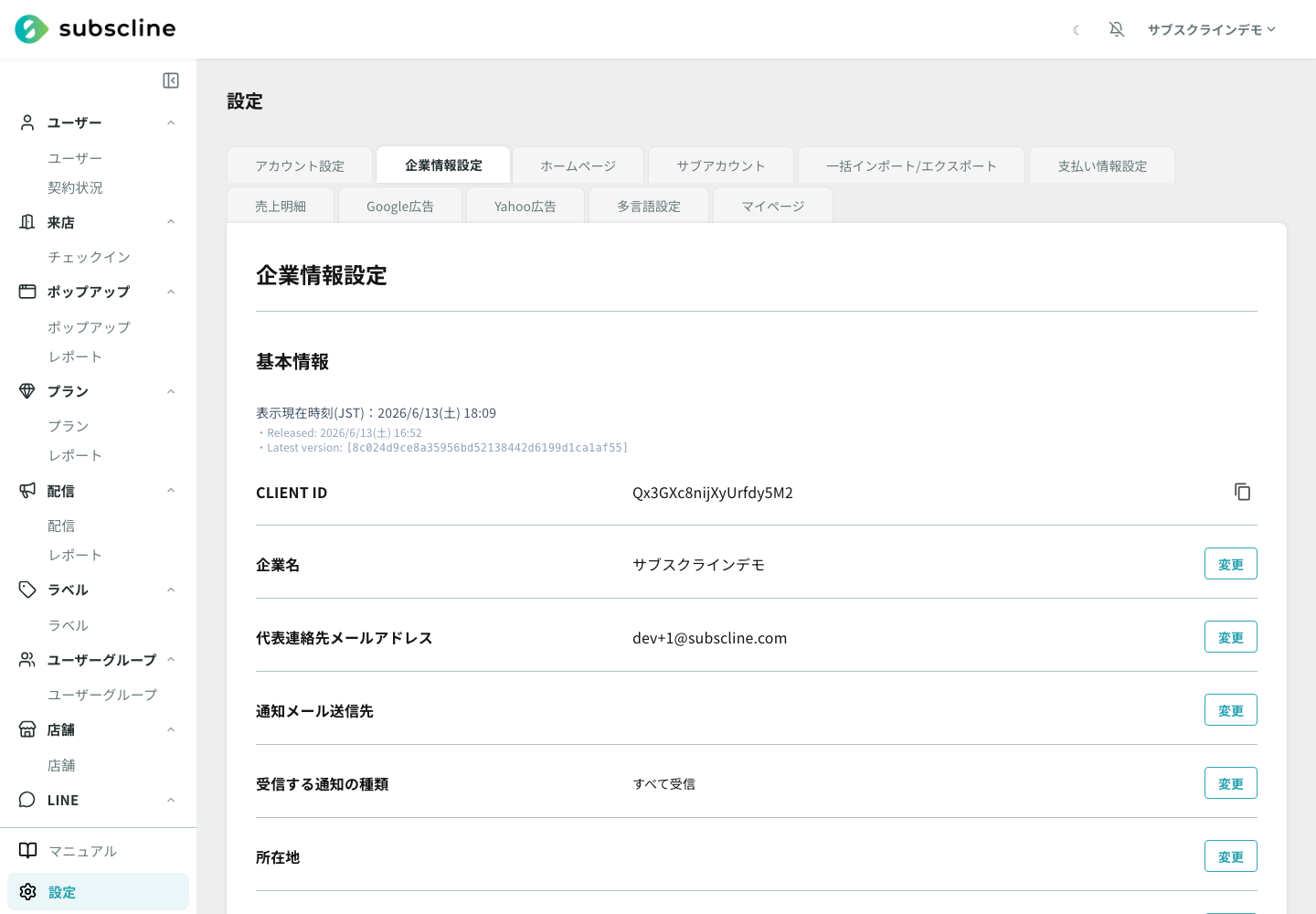Screen dimensions: 1316x914
Task: Collapse the 来店 section chevron
Action: (171, 222)
